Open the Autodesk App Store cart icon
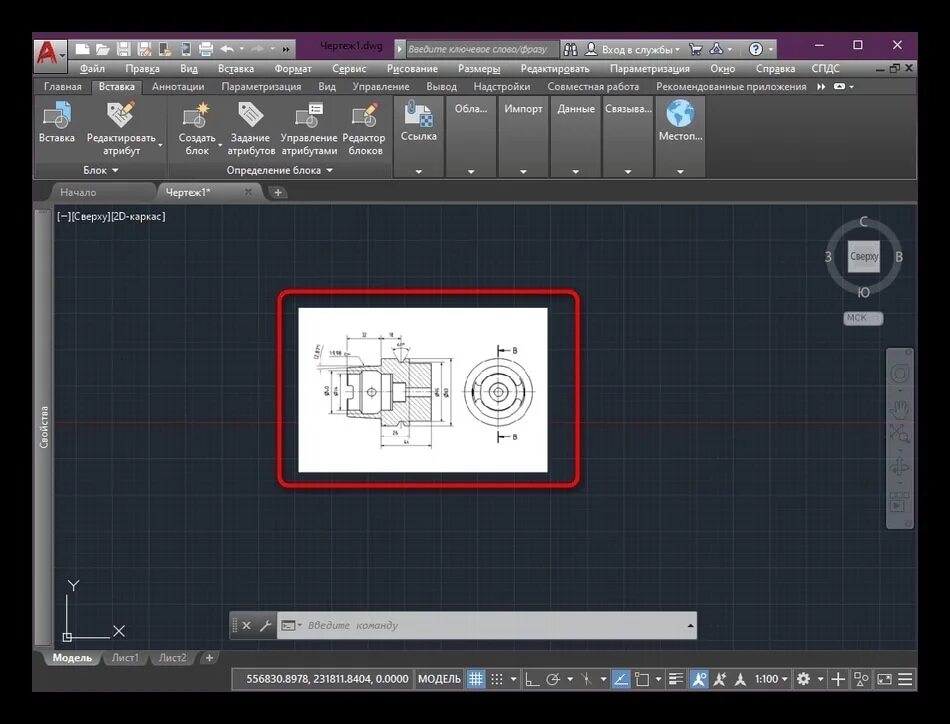Screen dimensions: 950x724 (x=696, y=49)
